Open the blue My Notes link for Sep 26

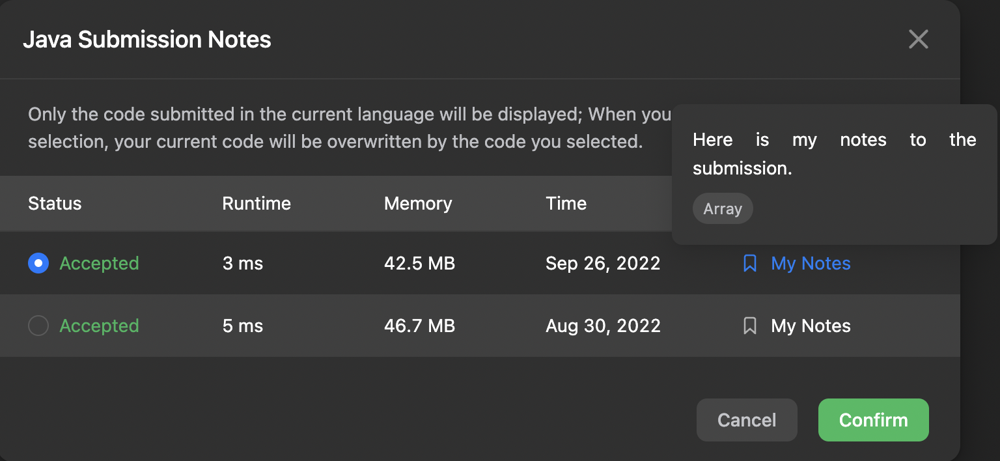(x=810, y=264)
